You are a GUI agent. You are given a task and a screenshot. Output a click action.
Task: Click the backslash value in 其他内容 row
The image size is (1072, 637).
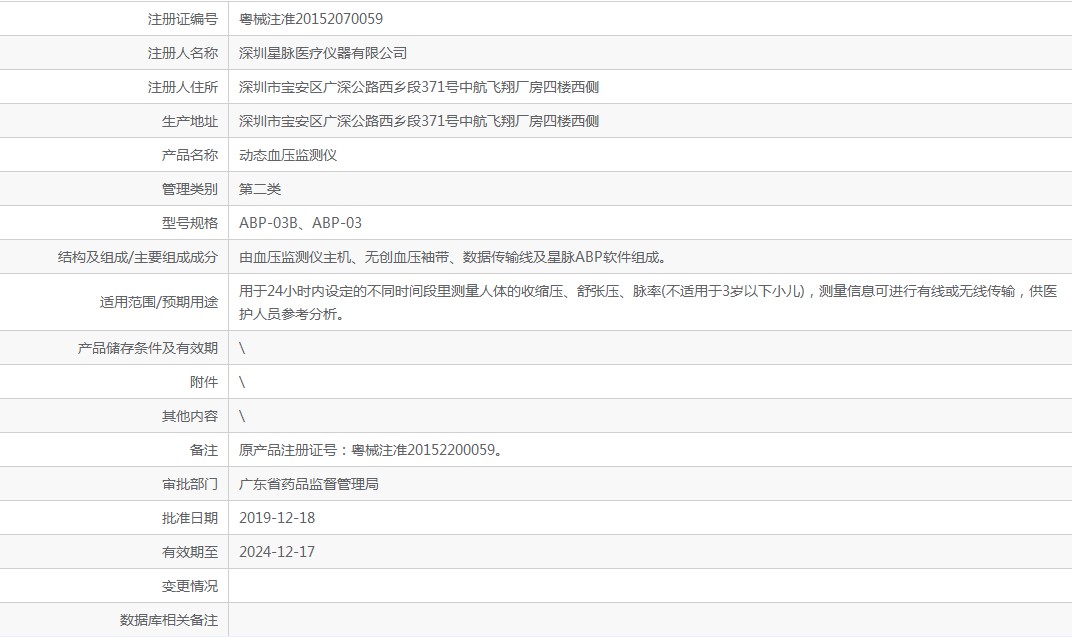(242, 416)
